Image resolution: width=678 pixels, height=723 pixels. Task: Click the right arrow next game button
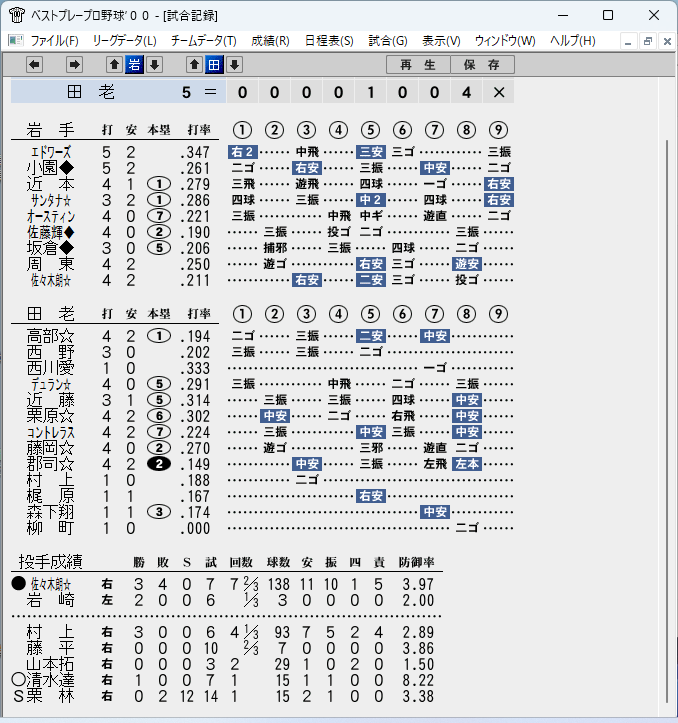(x=74, y=65)
